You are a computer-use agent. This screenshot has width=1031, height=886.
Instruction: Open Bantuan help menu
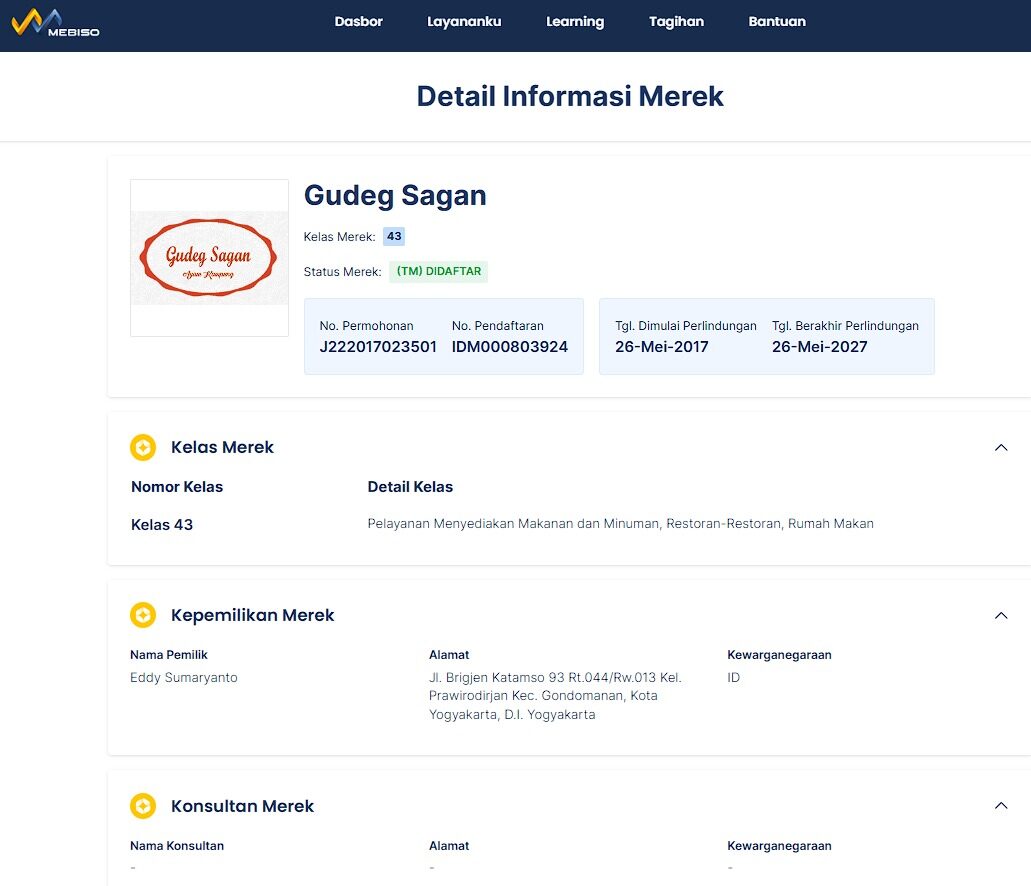[777, 22]
